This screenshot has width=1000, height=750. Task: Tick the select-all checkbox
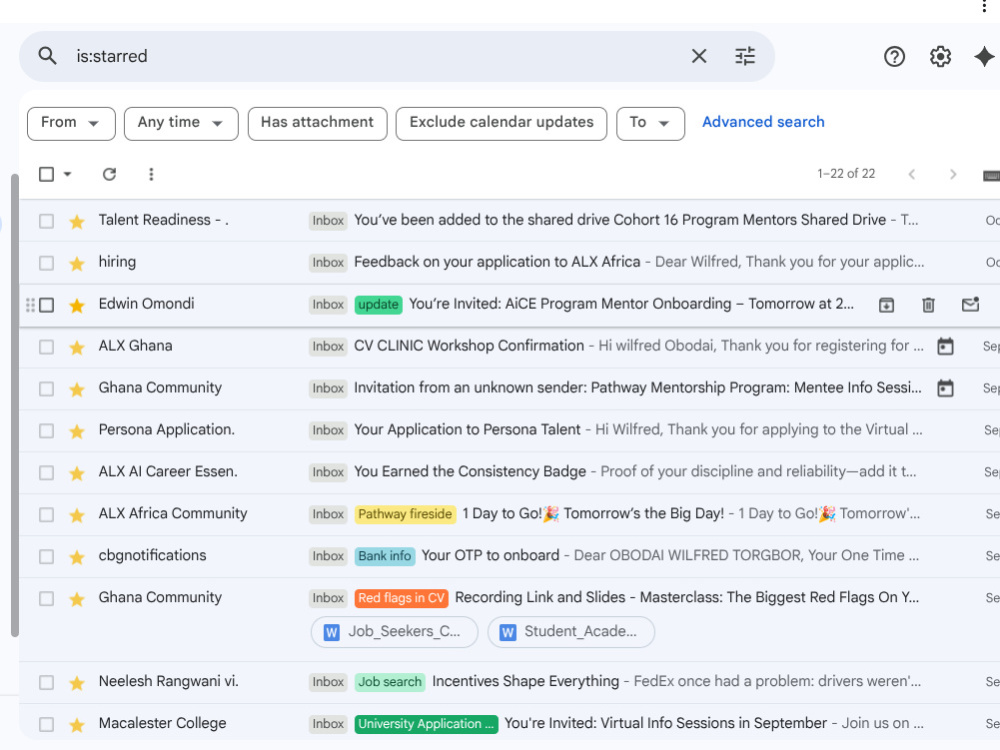point(46,174)
